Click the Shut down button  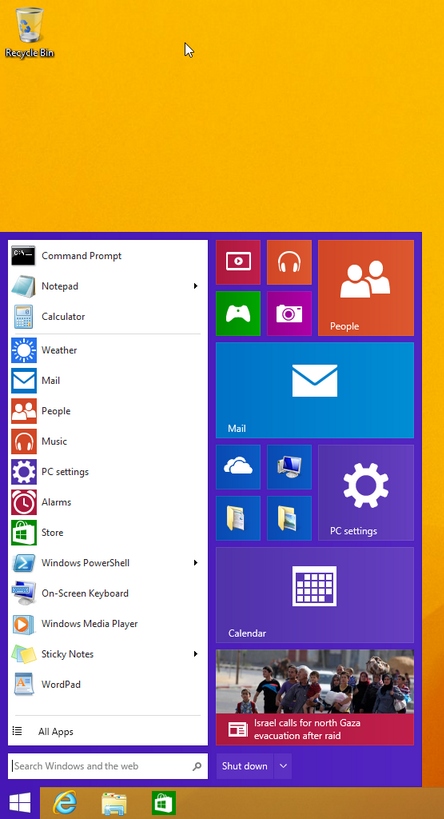point(244,766)
